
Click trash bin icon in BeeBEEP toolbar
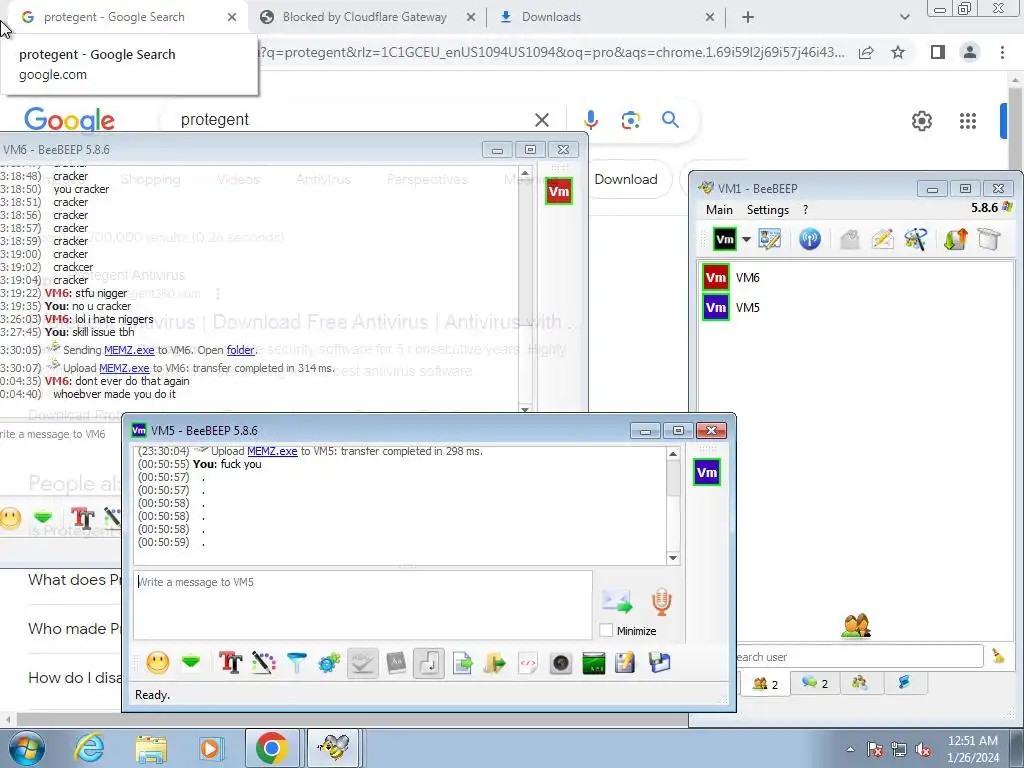989,239
